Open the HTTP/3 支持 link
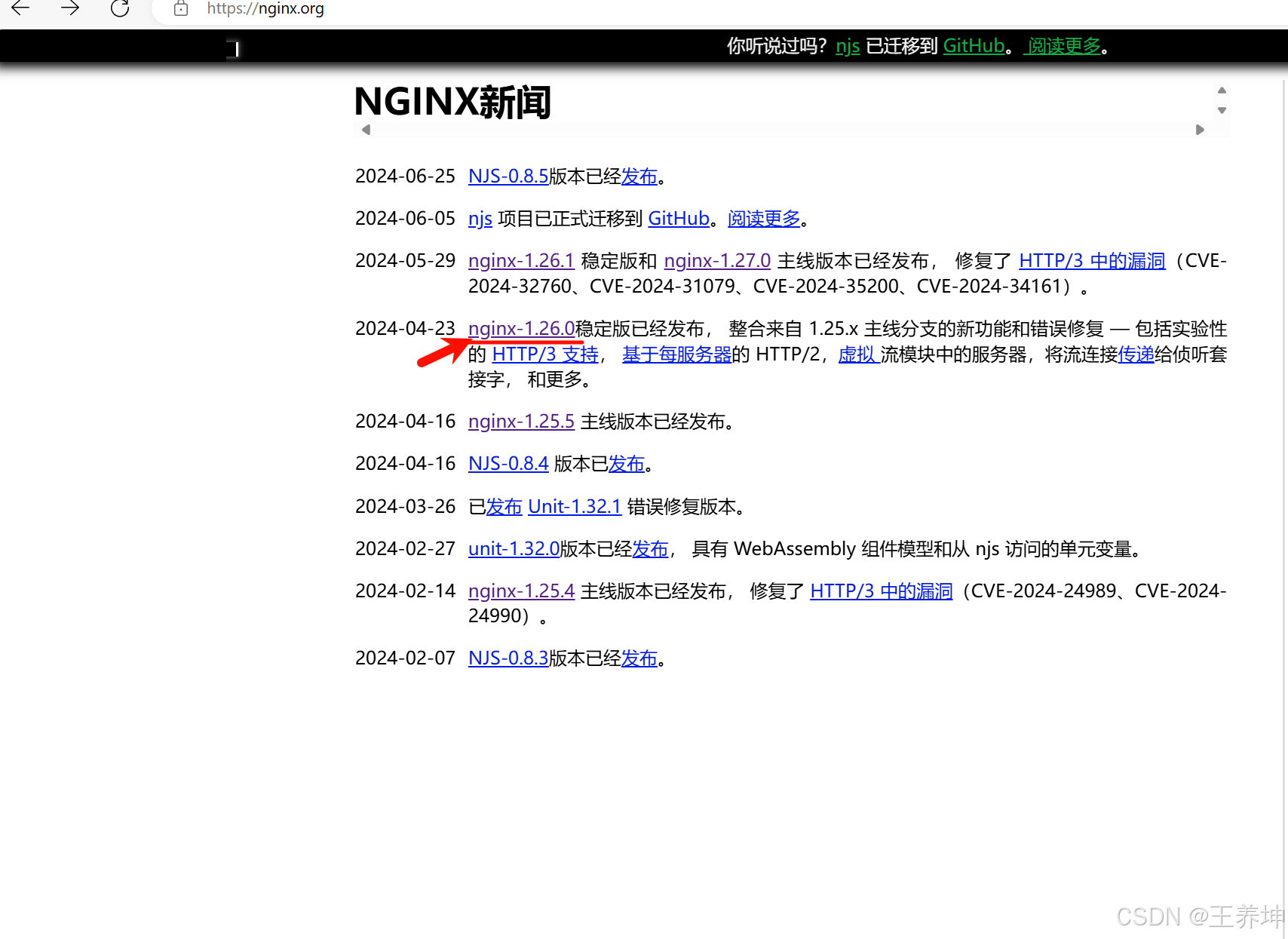 pos(545,354)
